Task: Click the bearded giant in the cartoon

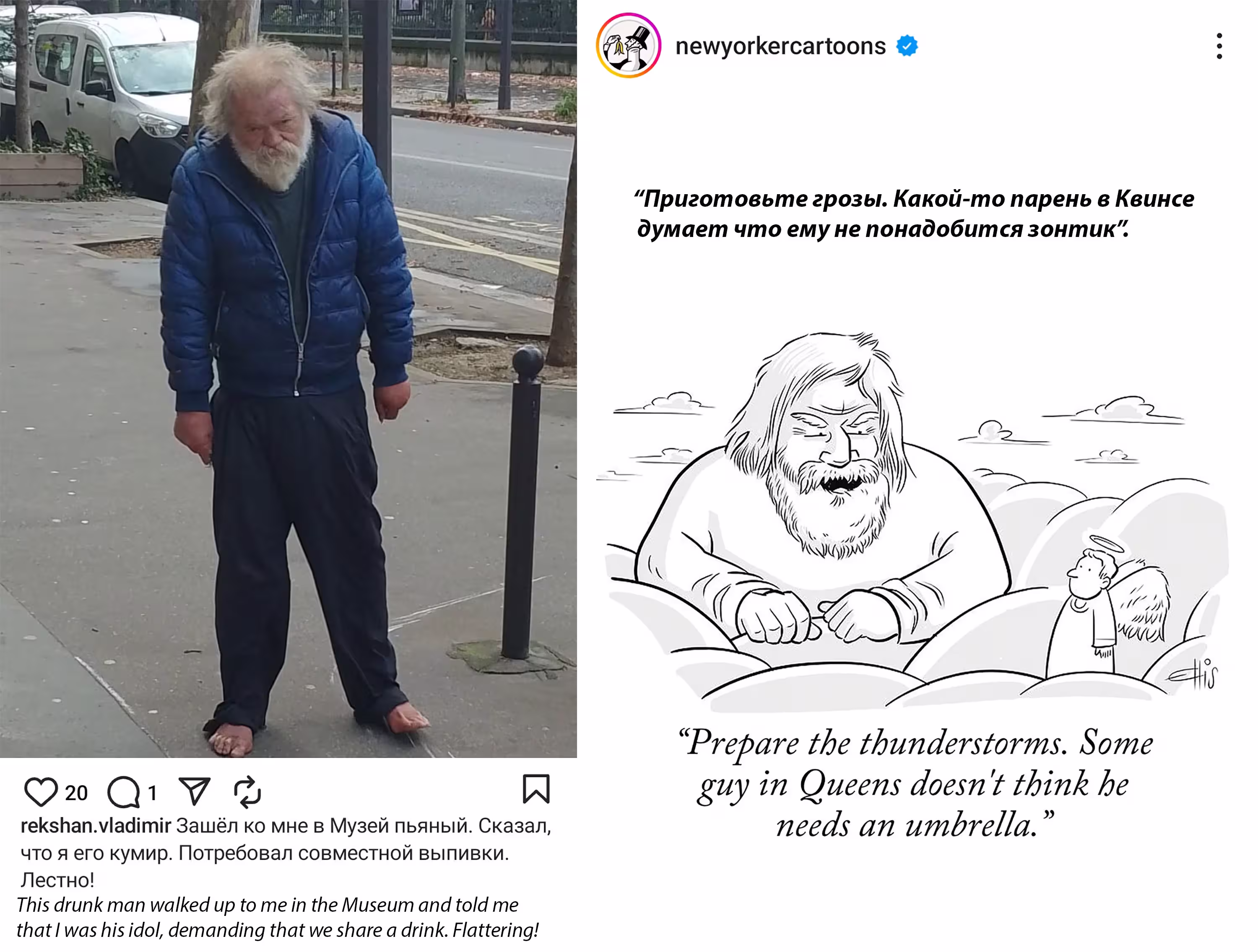Action: point(822,500)
